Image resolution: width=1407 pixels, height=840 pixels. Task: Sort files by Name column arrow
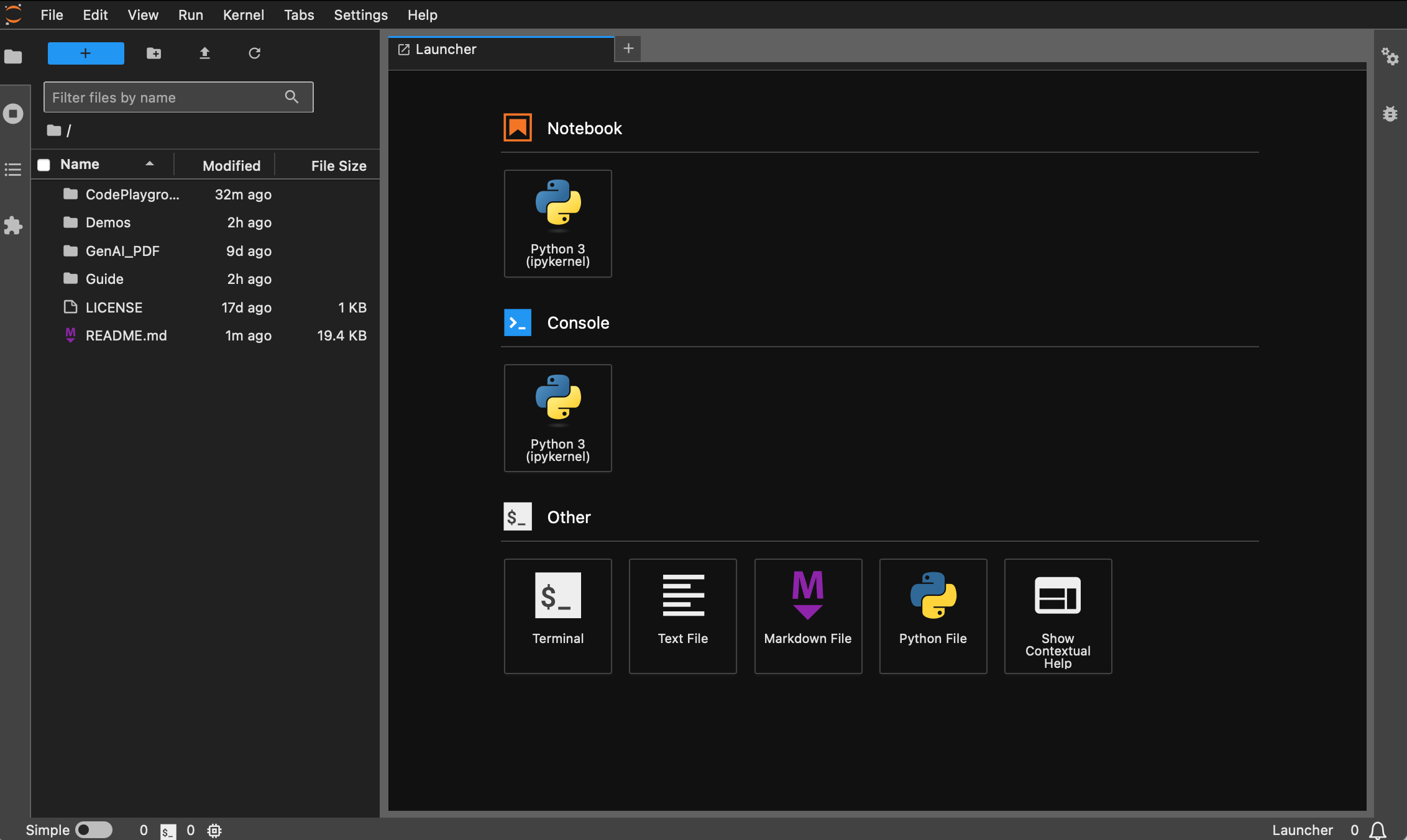[149, 164]
